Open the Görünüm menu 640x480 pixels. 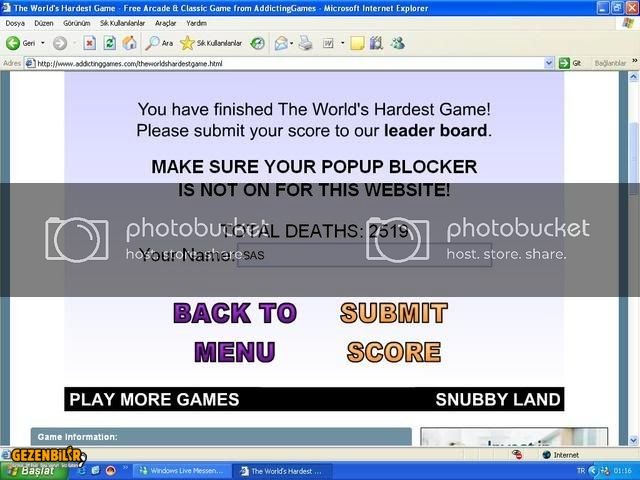pyautogui.click(x=77, y=23)
